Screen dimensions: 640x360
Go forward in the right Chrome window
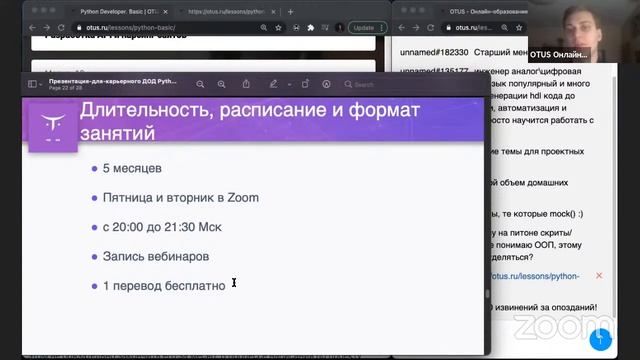tap(416, 27)
